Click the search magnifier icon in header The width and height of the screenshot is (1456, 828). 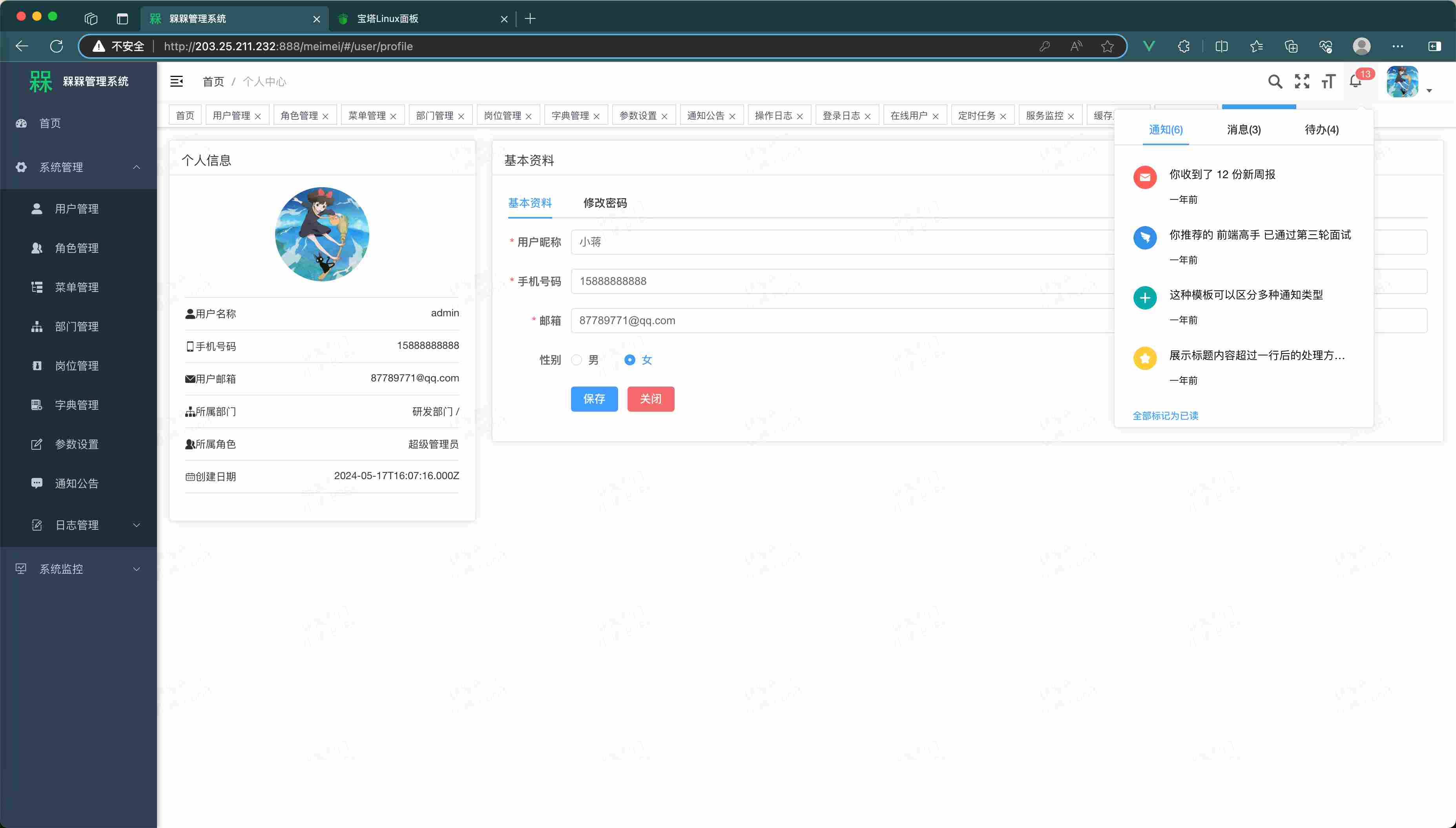coord(1275,82)
